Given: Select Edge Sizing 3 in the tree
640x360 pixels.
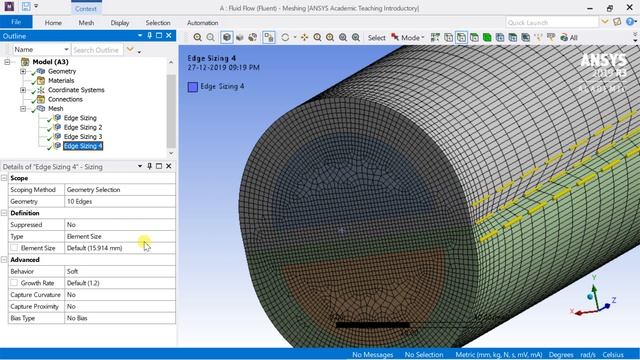Looking at the screenshot, I should [x=82, y=137].
